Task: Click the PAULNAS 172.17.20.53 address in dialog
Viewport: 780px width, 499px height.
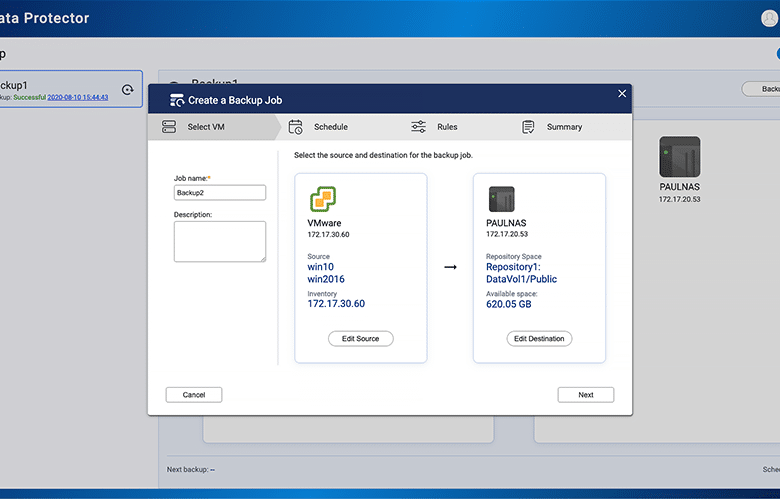Action: [507, 234]
